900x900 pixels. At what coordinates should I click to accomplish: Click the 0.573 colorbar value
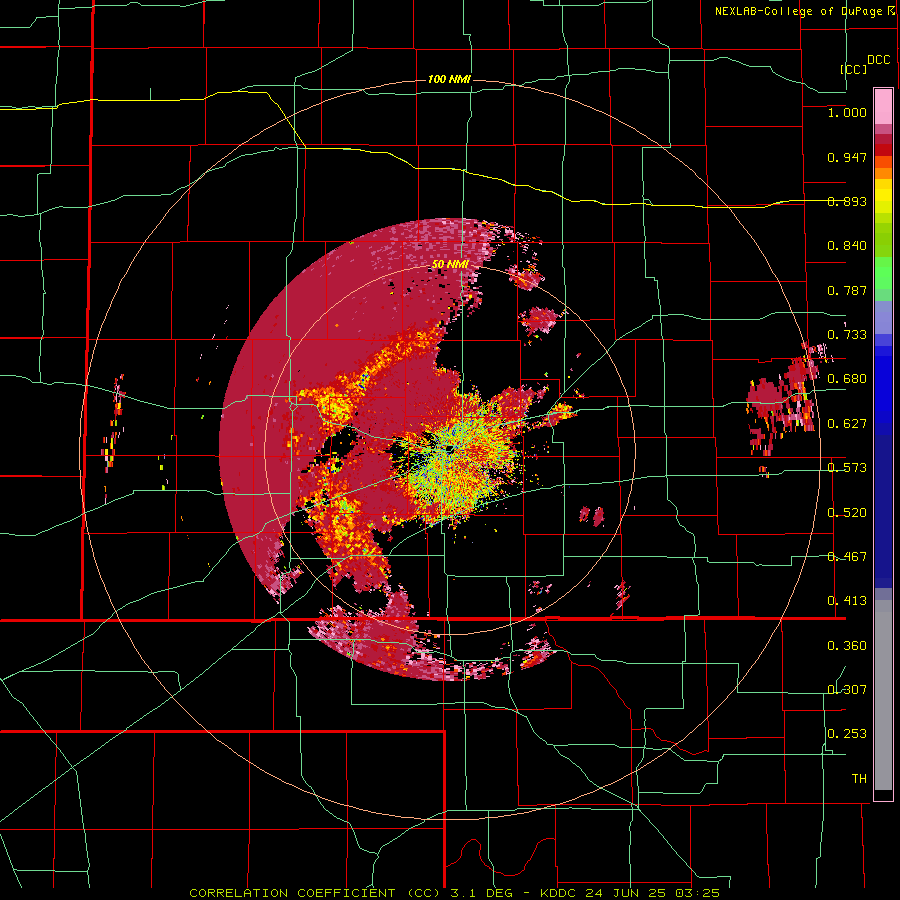pos(847,468)
